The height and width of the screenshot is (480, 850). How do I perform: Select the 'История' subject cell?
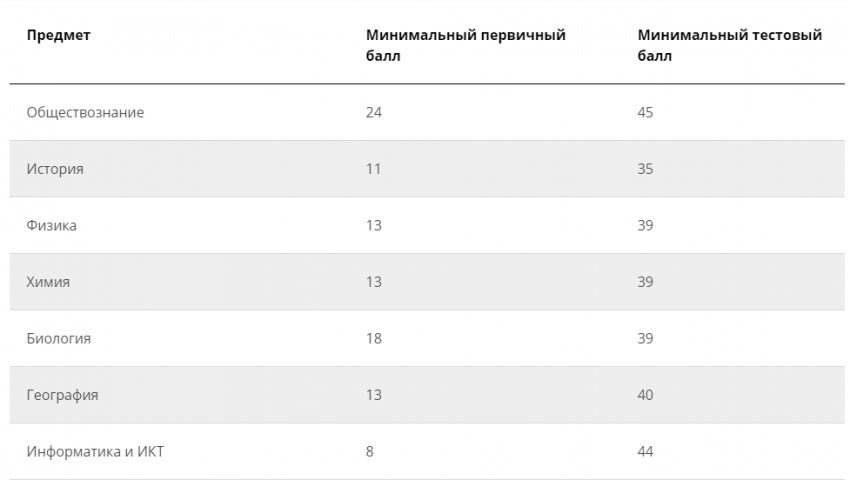pos(55,169)
